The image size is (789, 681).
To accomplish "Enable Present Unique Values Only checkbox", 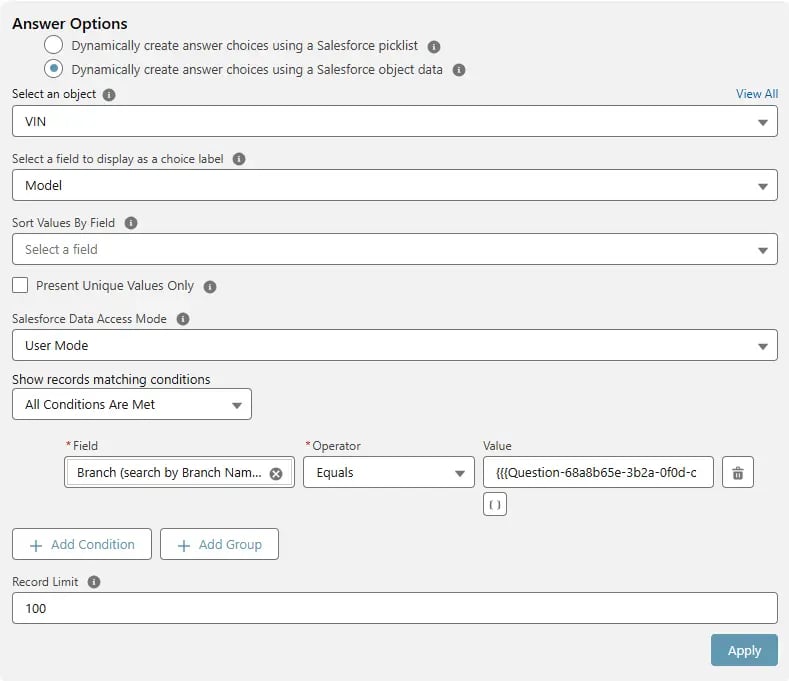I will (20, 285).
